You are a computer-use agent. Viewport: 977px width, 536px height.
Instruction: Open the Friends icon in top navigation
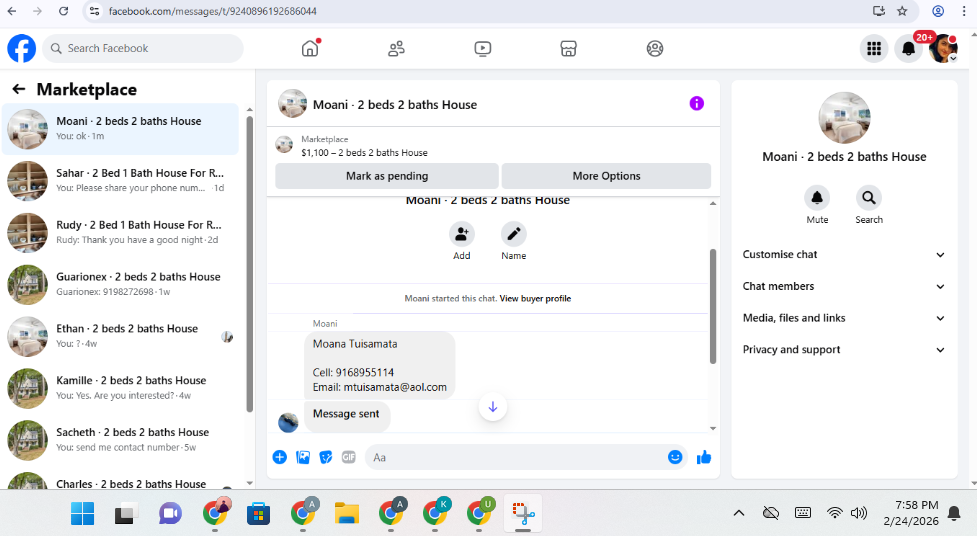point(396,49)
